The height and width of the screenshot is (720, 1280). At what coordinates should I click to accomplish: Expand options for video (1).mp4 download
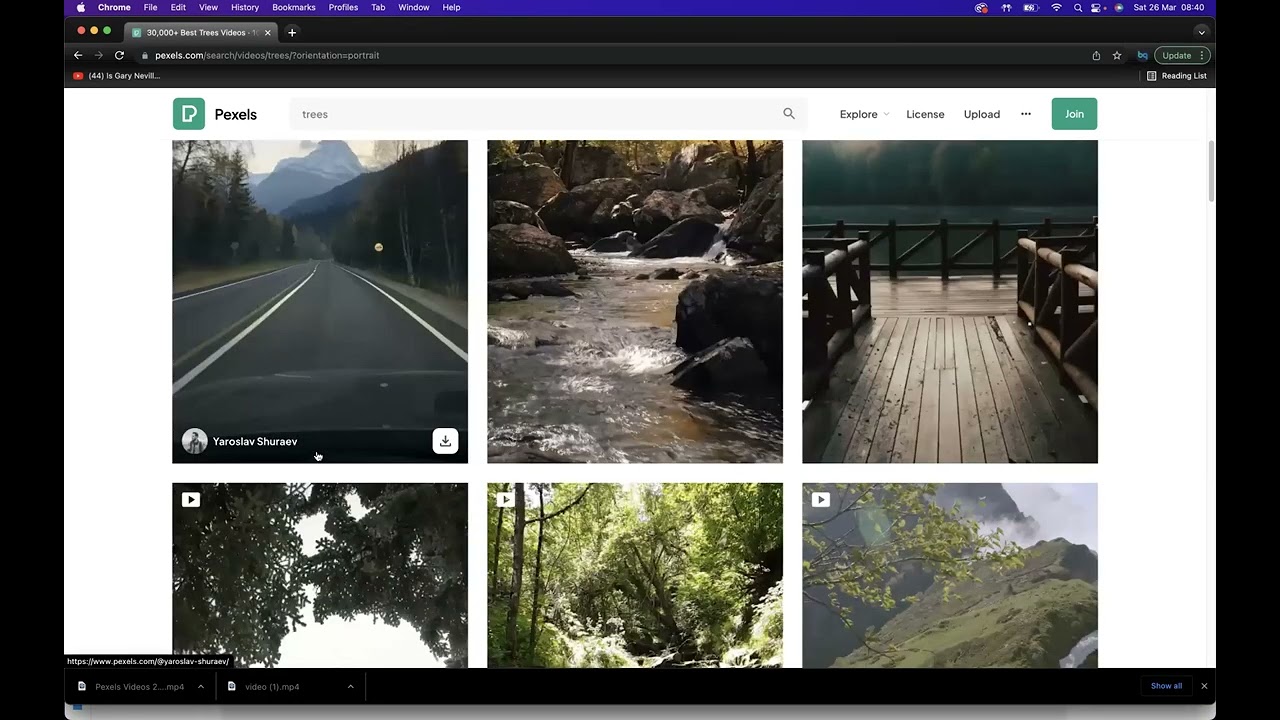pos(350,686)
